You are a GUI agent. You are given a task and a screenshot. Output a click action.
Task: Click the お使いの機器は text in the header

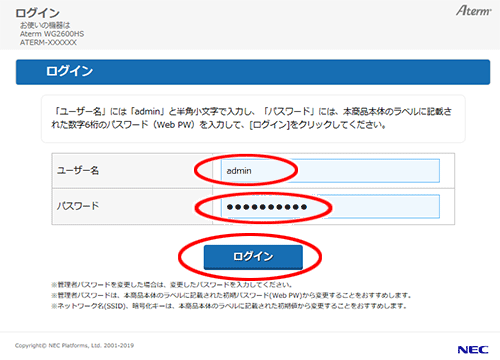pos(45,25)
